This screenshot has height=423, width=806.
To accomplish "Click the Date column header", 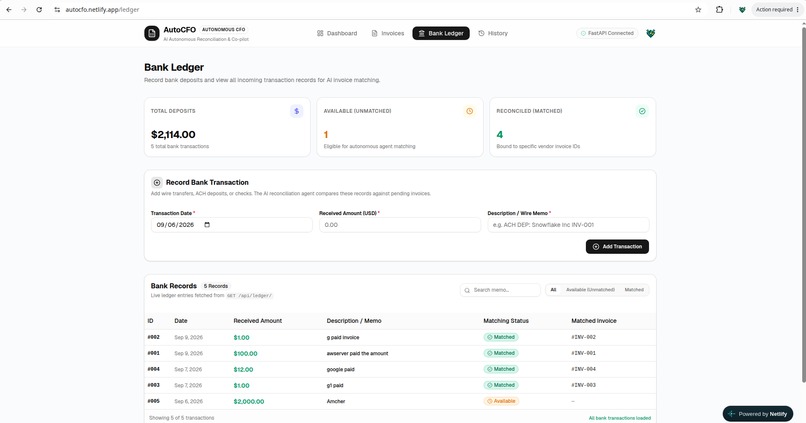I will 180,321.
